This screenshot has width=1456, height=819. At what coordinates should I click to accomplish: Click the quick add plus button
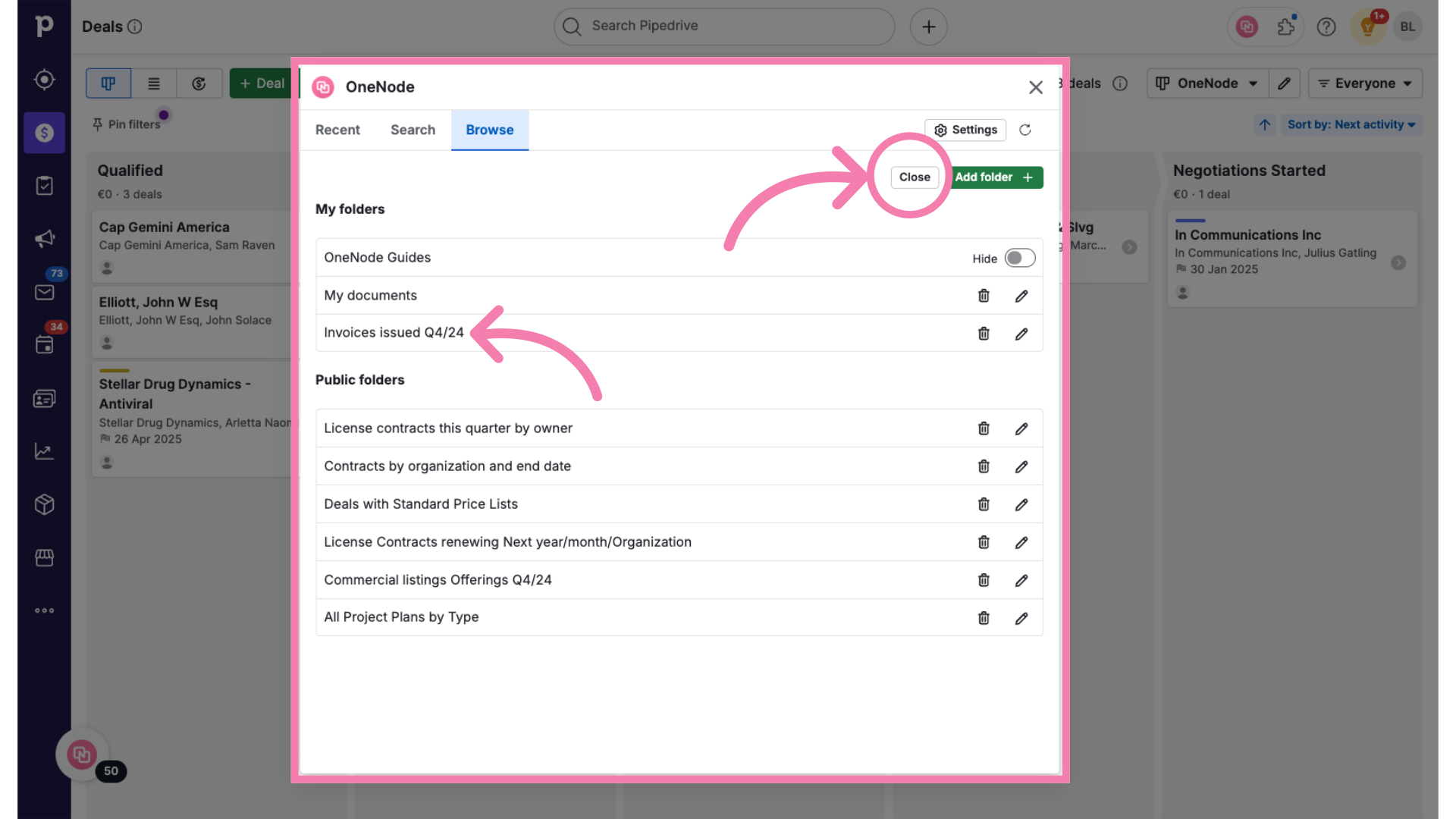click(x=928, y=27)
